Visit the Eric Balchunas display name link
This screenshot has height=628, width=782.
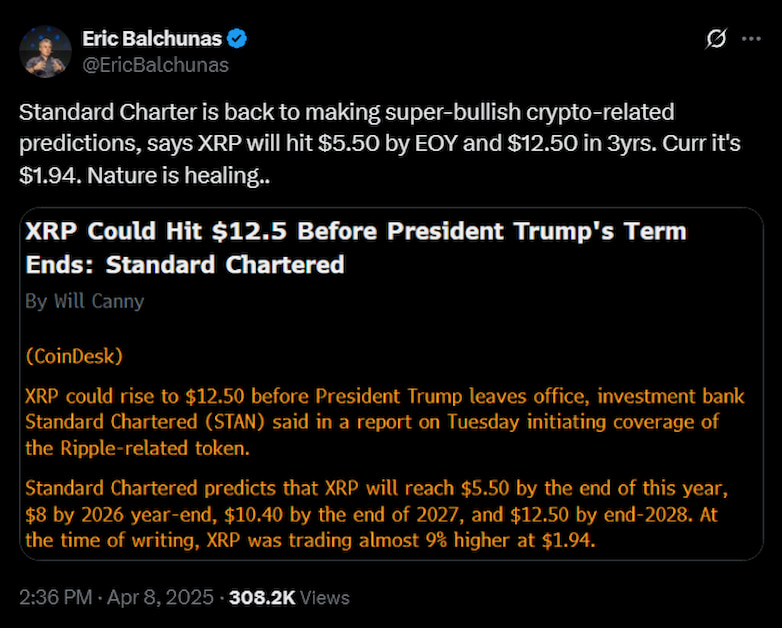click(x=152, y=39)
